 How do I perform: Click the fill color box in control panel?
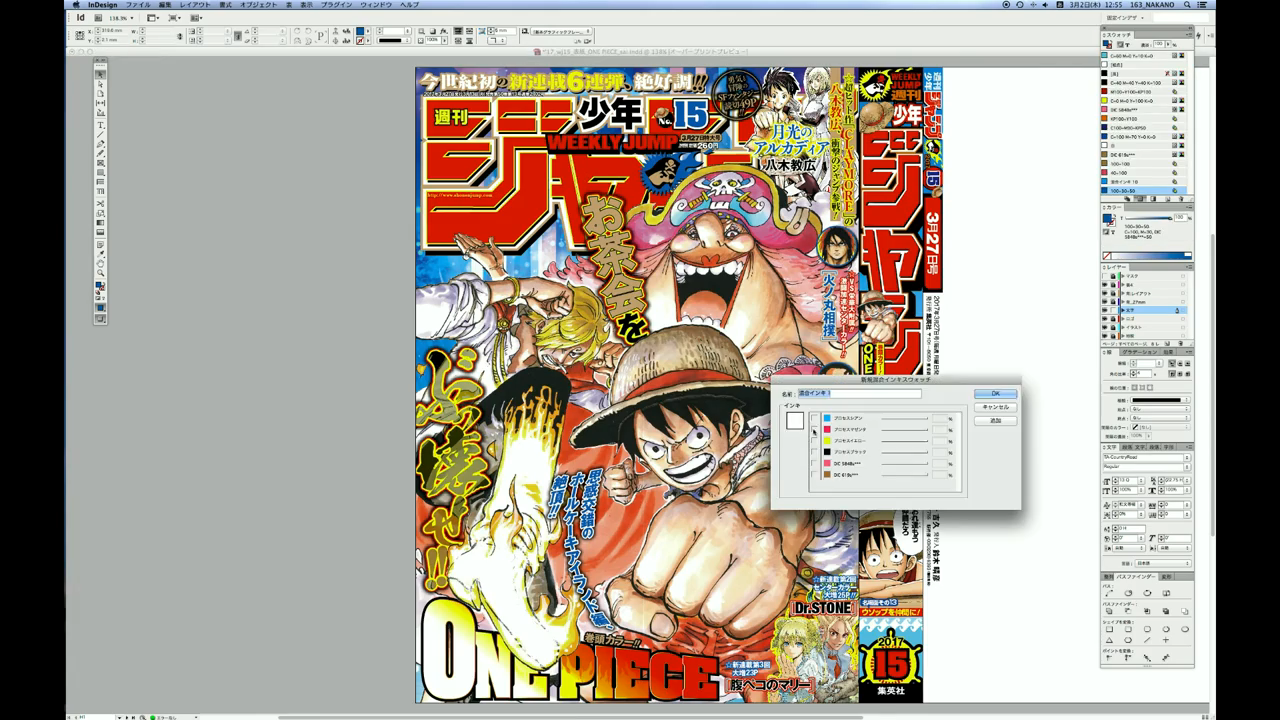[x=360, y=31]
